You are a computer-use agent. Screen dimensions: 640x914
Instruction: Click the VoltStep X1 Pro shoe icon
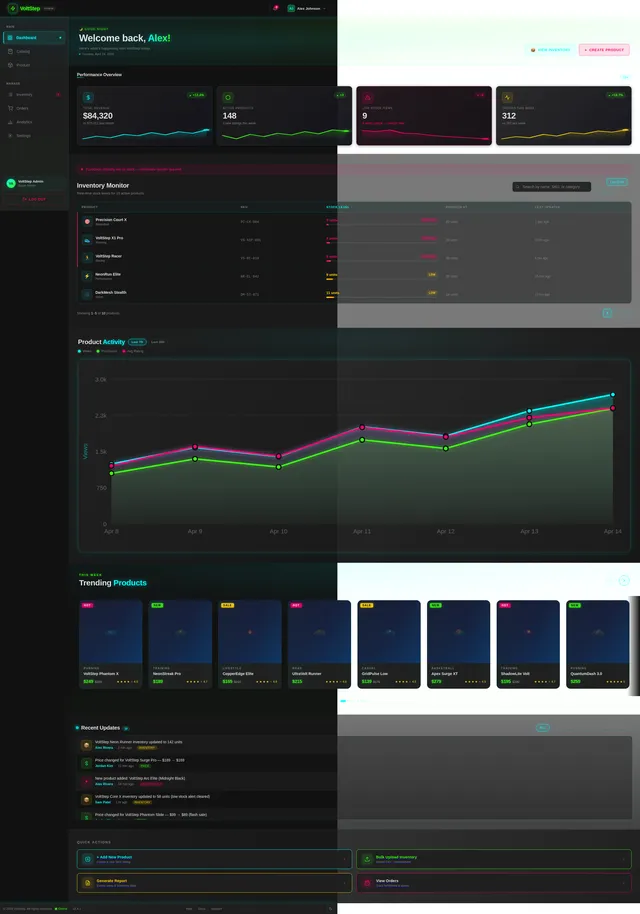[87, 240]
